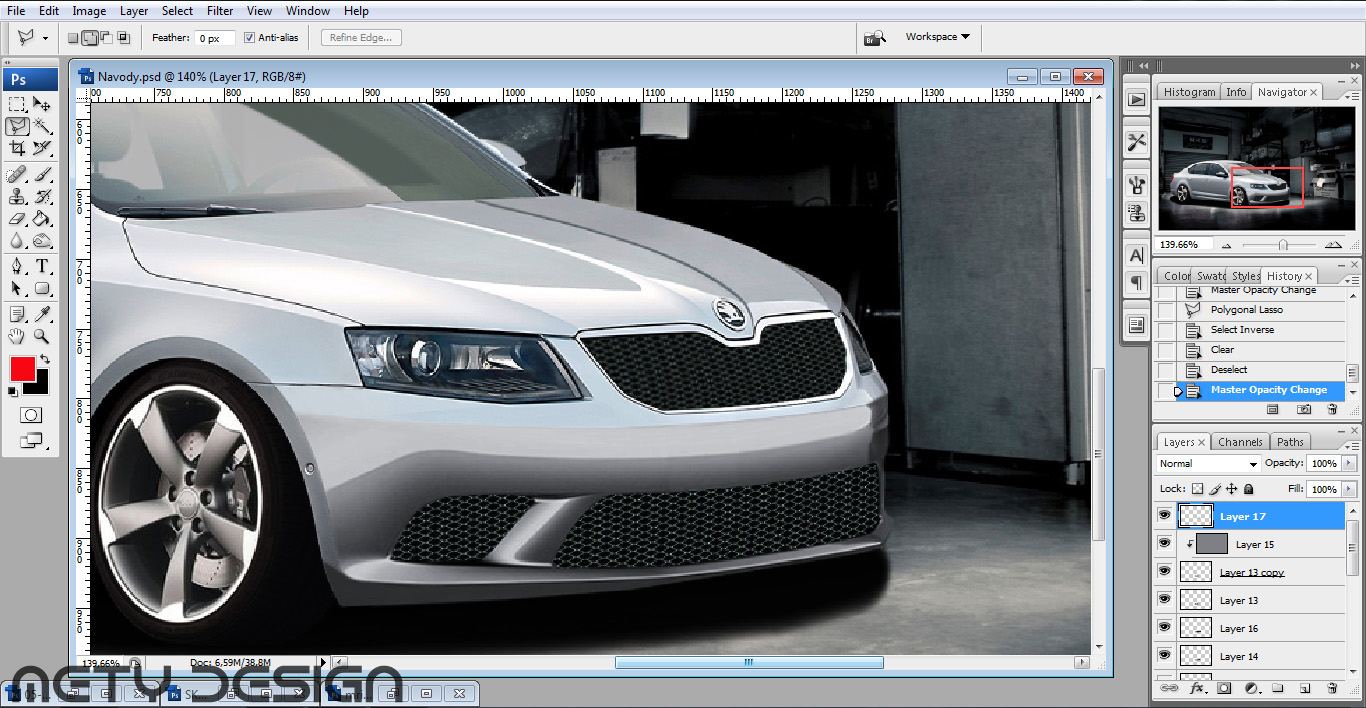Select the Brush tool
1366x708 pixels.
42,175
